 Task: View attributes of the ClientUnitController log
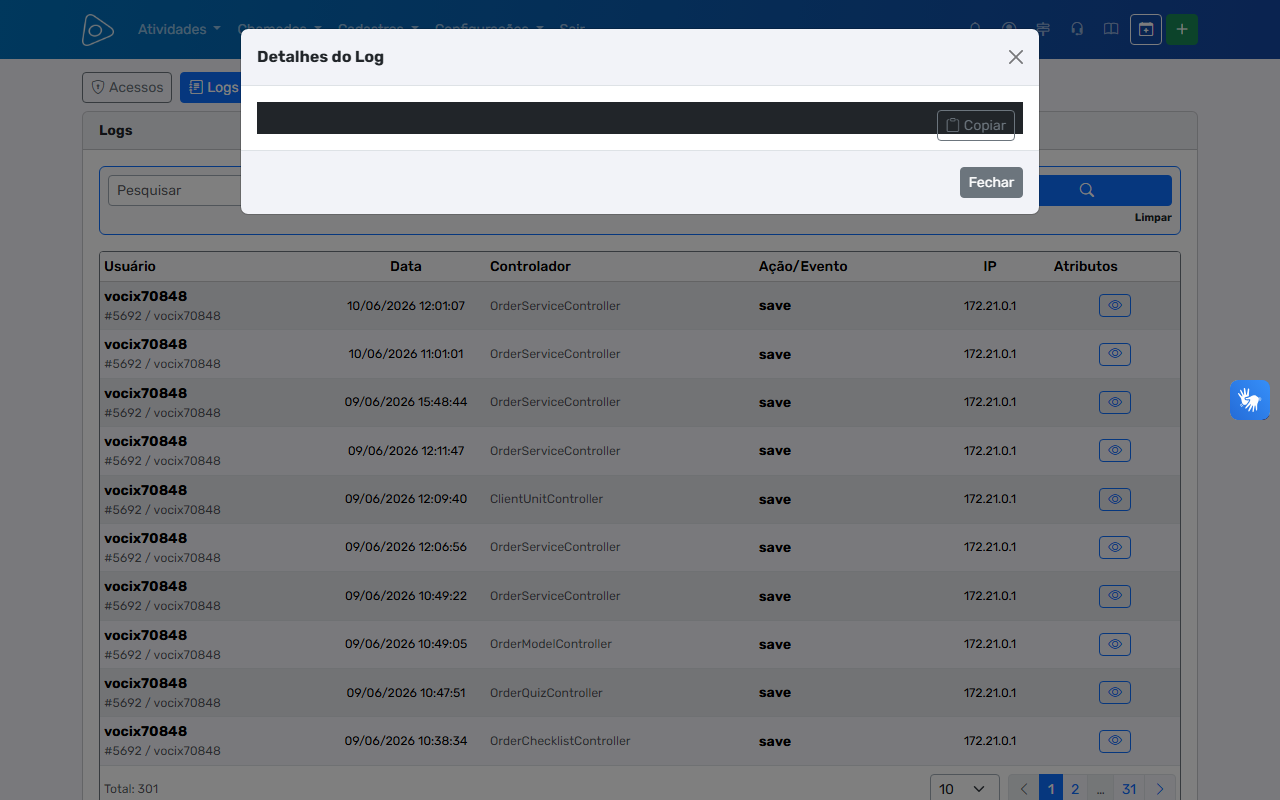1115,499
